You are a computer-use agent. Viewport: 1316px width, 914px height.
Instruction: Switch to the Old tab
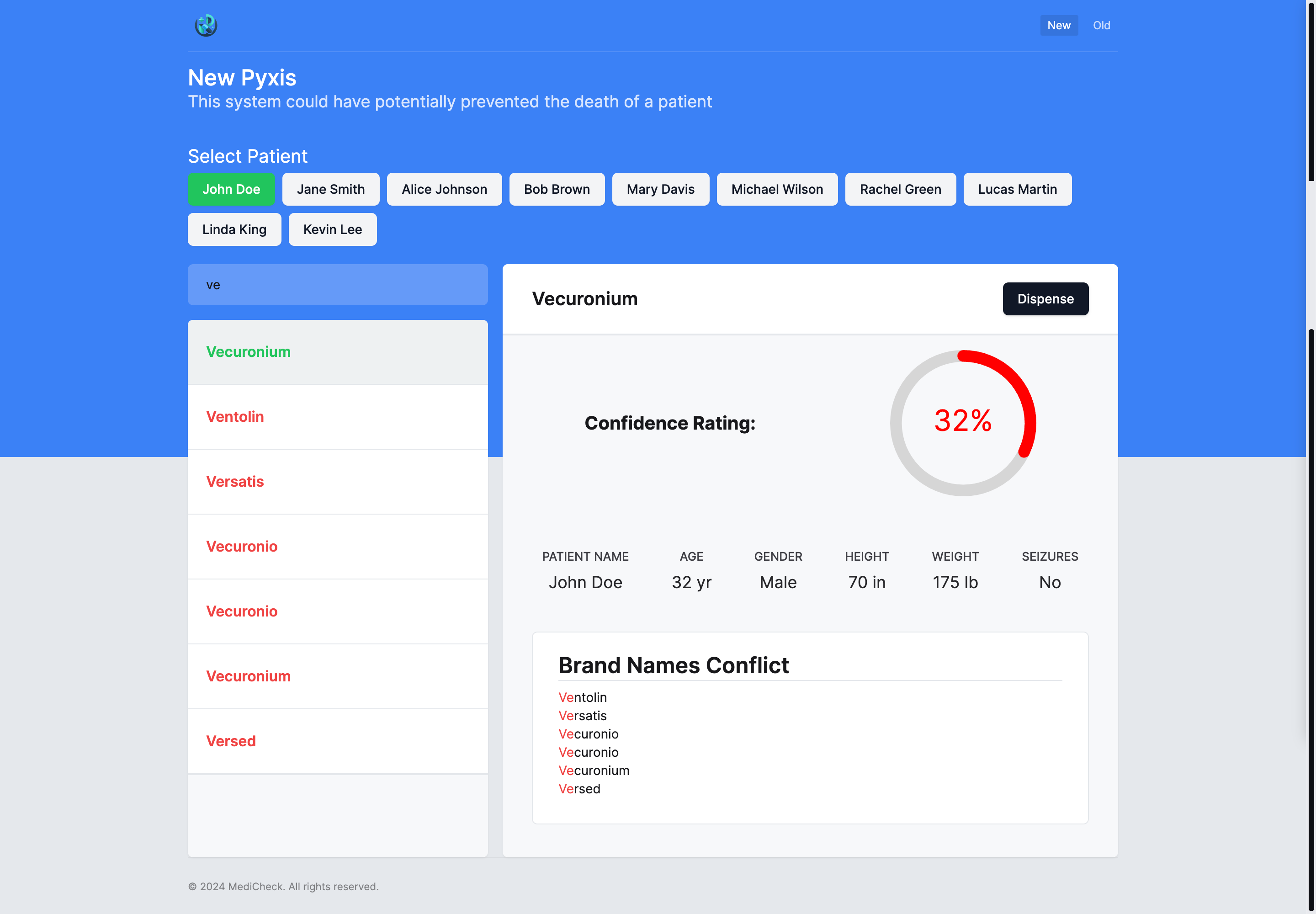point(1101,25)
